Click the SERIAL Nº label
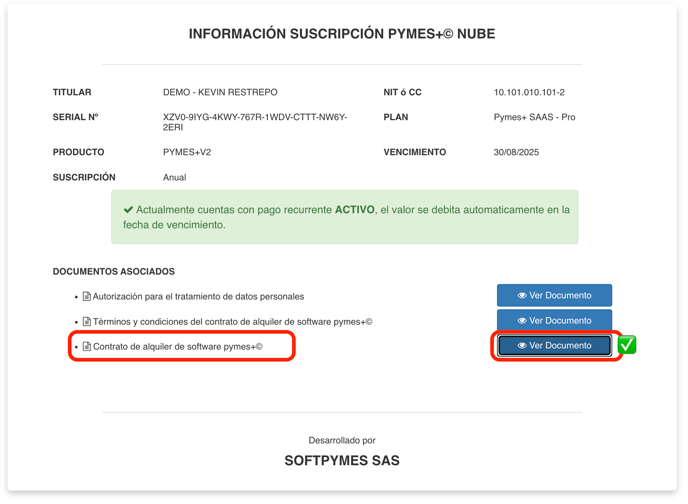The width and height of the screenshot is (688, 504). (x=75, y=117)
